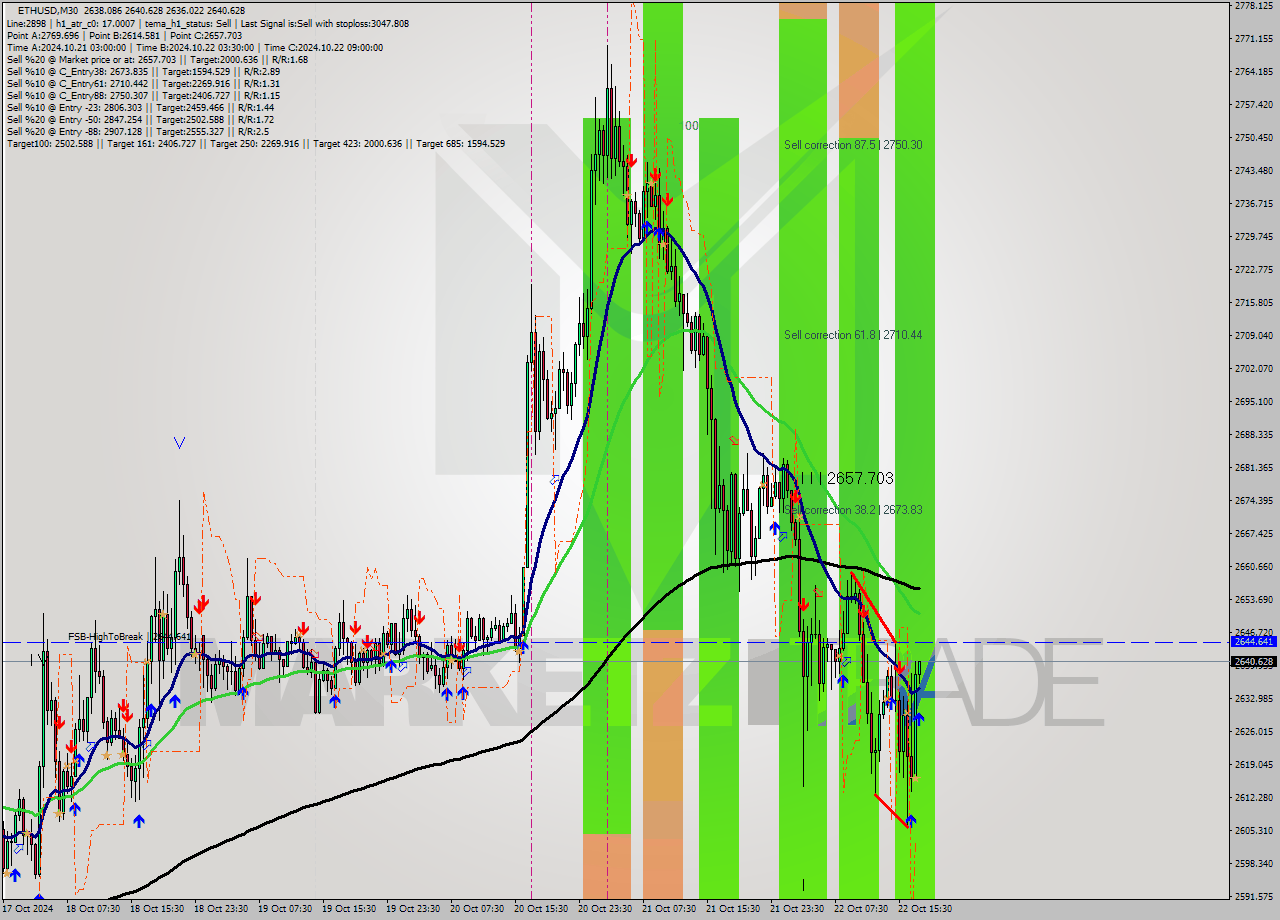1280x920 pixels.
Task: Click the 'Target100: 2502.588' targets line
Action: pos(256,143)
